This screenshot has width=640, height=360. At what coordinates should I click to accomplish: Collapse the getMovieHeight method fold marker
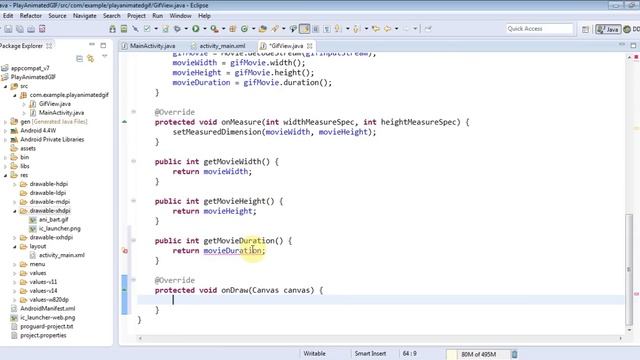[x=133, y=201]
